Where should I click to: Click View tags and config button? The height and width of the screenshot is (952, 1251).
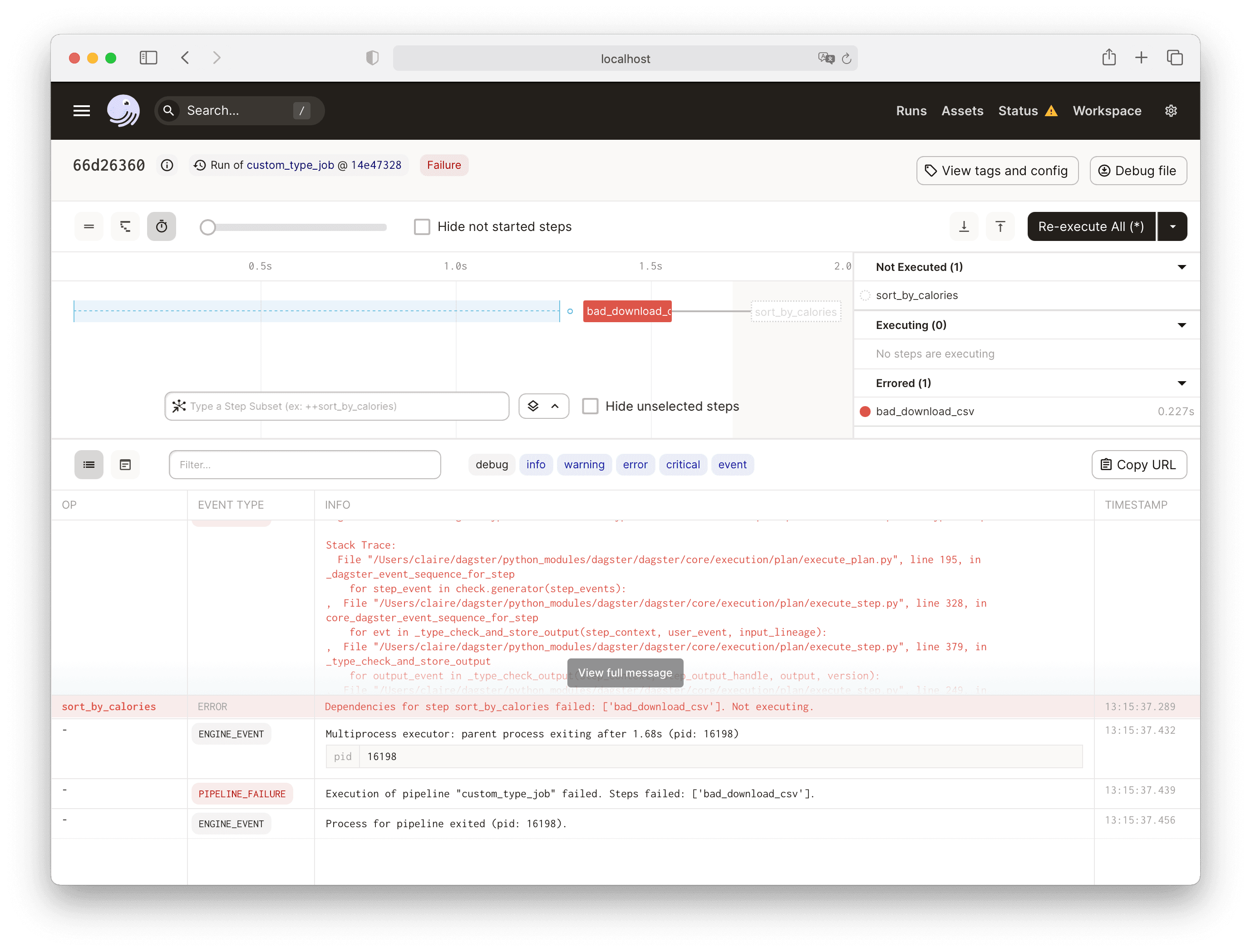click(997, 171)
